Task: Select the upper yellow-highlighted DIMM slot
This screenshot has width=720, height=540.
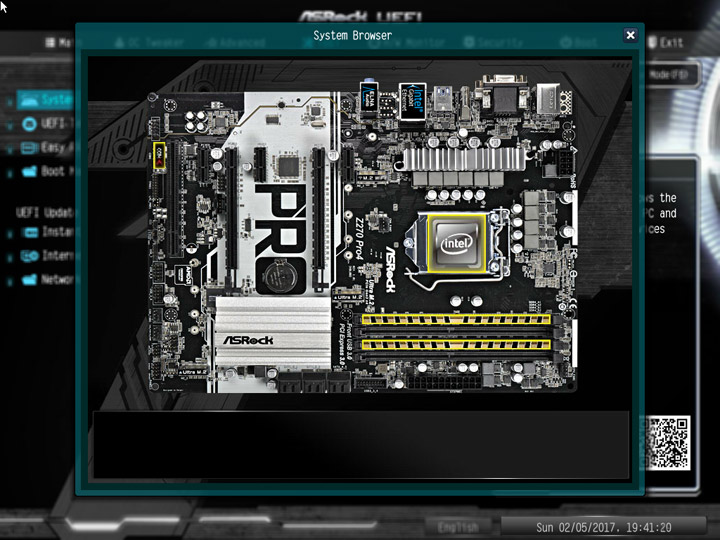Action: (456, 319)
